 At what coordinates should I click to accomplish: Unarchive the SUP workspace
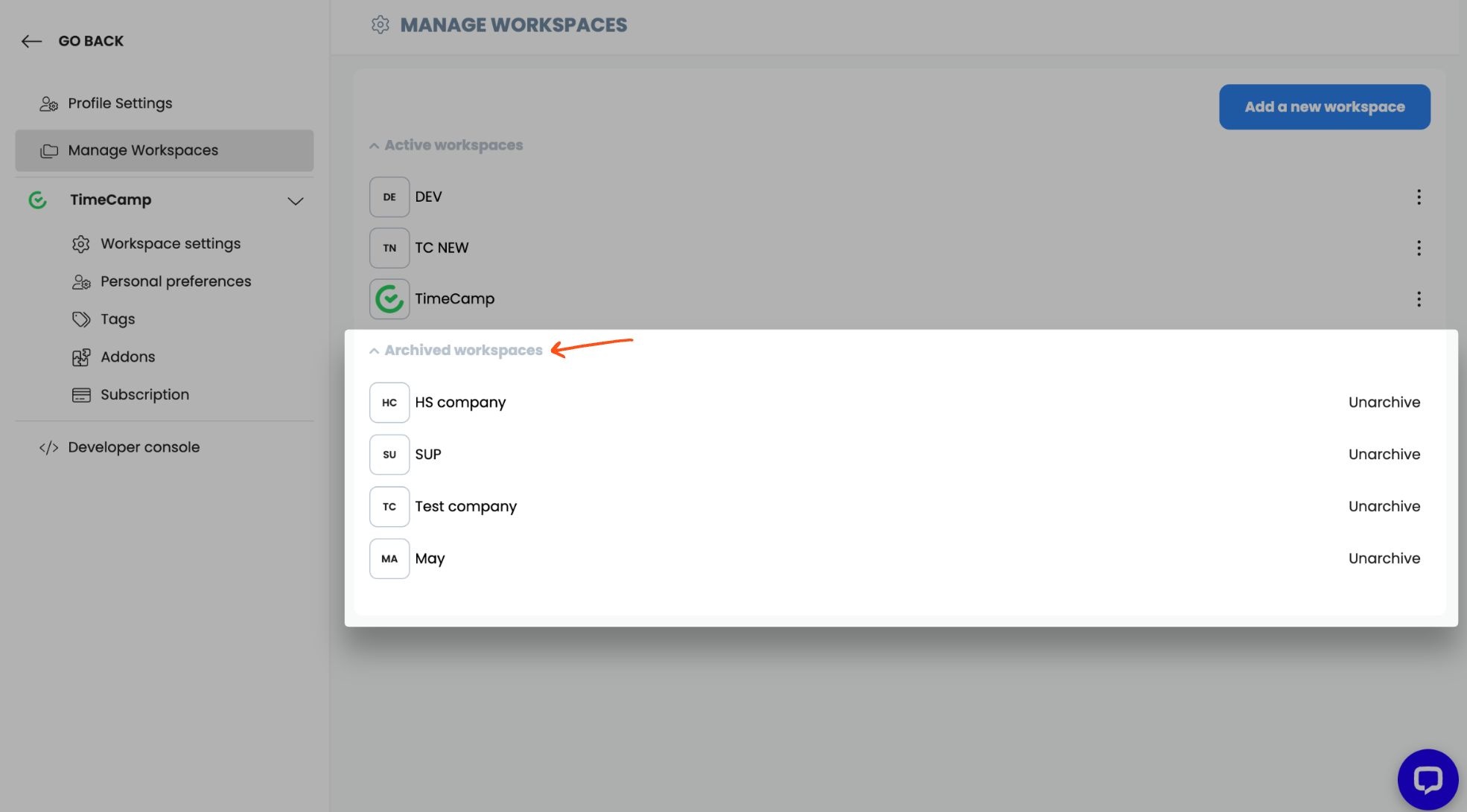pos(1384,455)
